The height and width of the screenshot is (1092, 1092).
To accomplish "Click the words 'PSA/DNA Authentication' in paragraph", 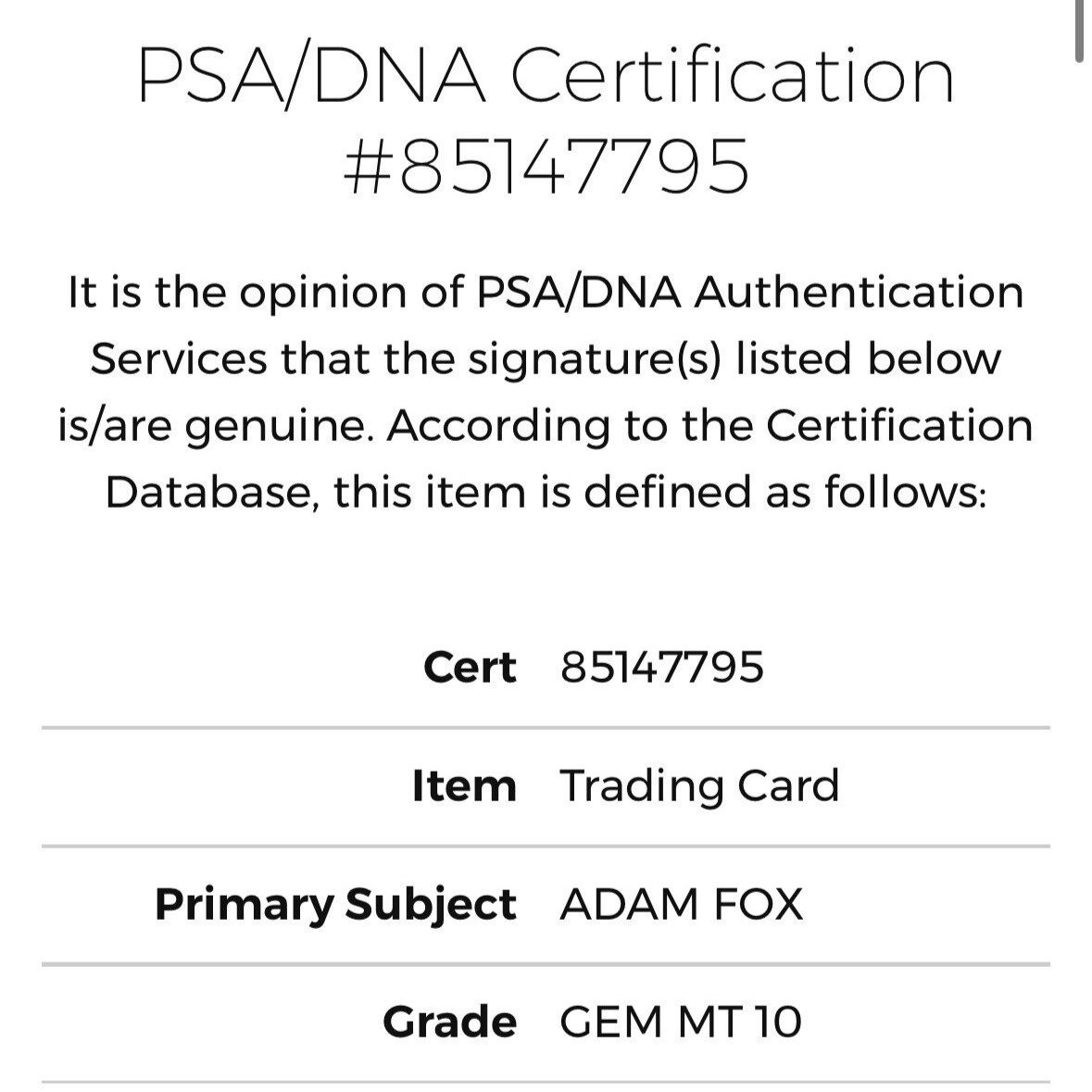I will tap(751, 292).
